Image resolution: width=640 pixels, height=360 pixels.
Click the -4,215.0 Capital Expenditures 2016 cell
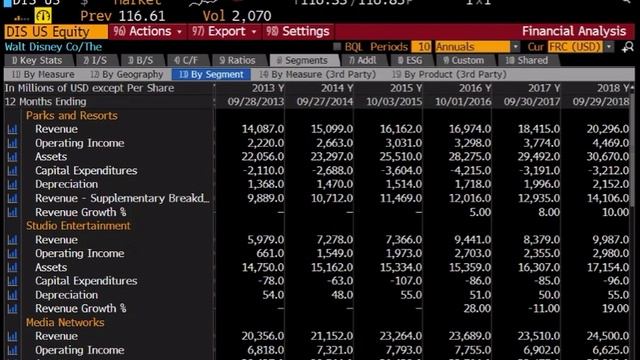471,171
